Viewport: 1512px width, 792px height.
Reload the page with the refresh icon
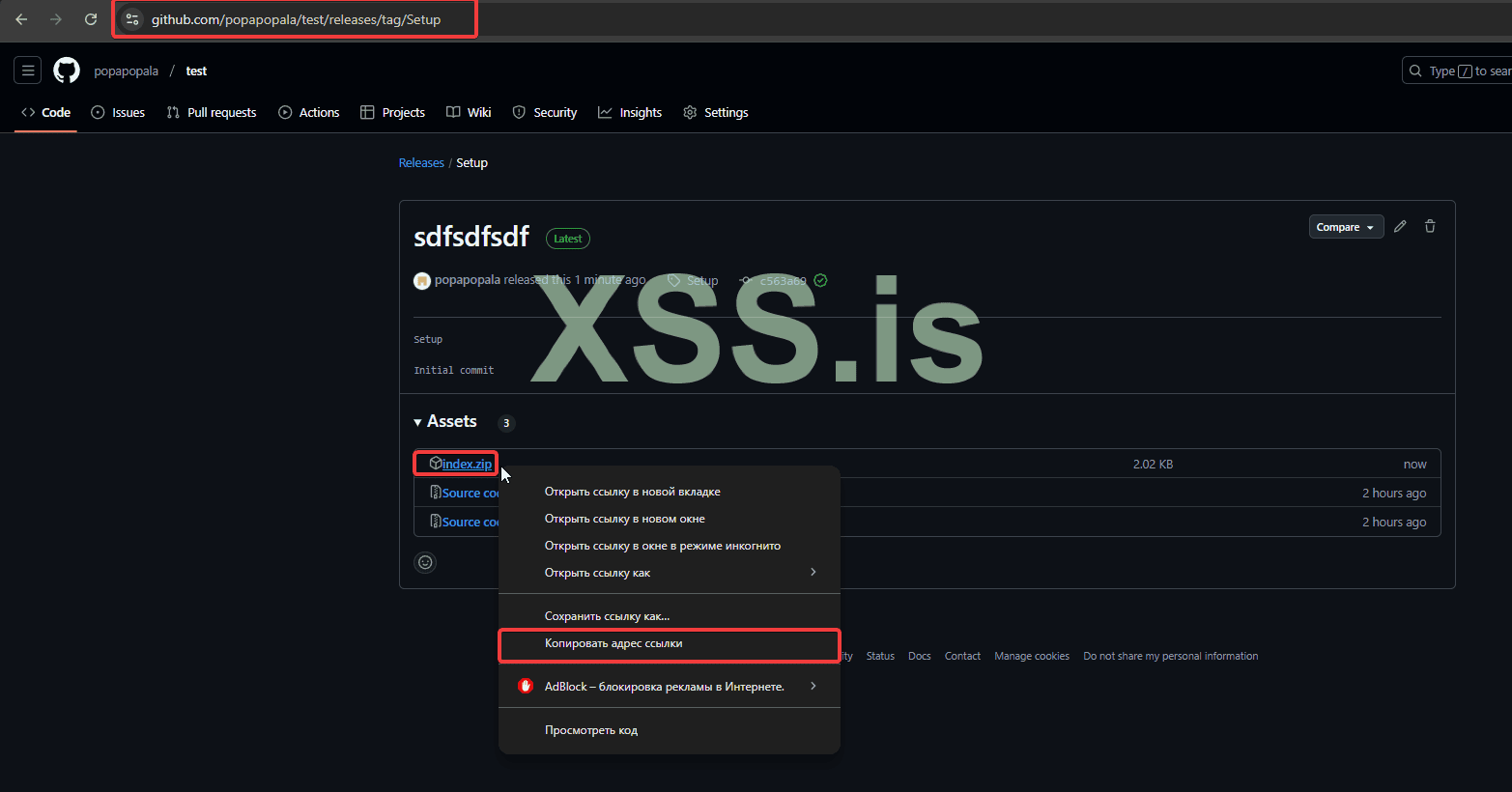[x=91, y=19]
